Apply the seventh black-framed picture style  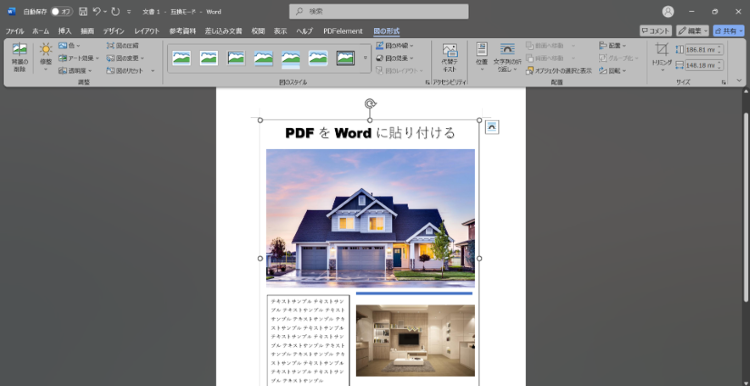[345, 58]
